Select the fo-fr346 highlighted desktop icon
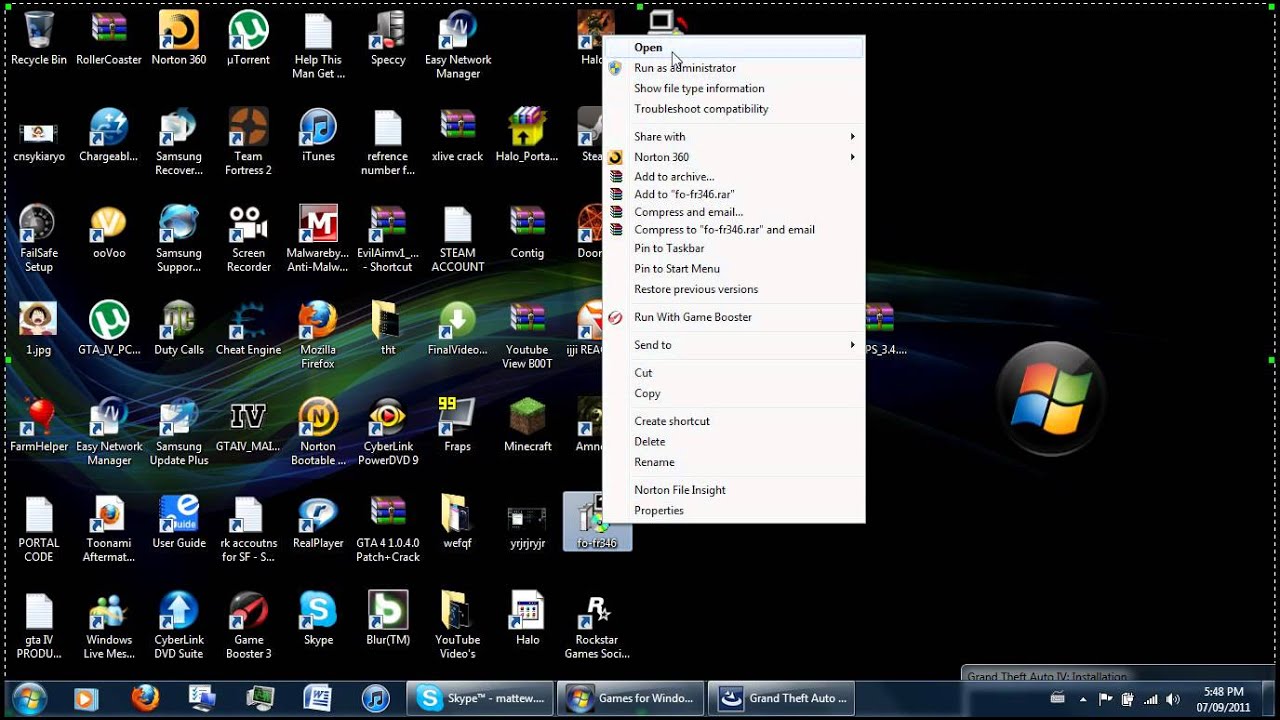 click(x=597, y=522)
